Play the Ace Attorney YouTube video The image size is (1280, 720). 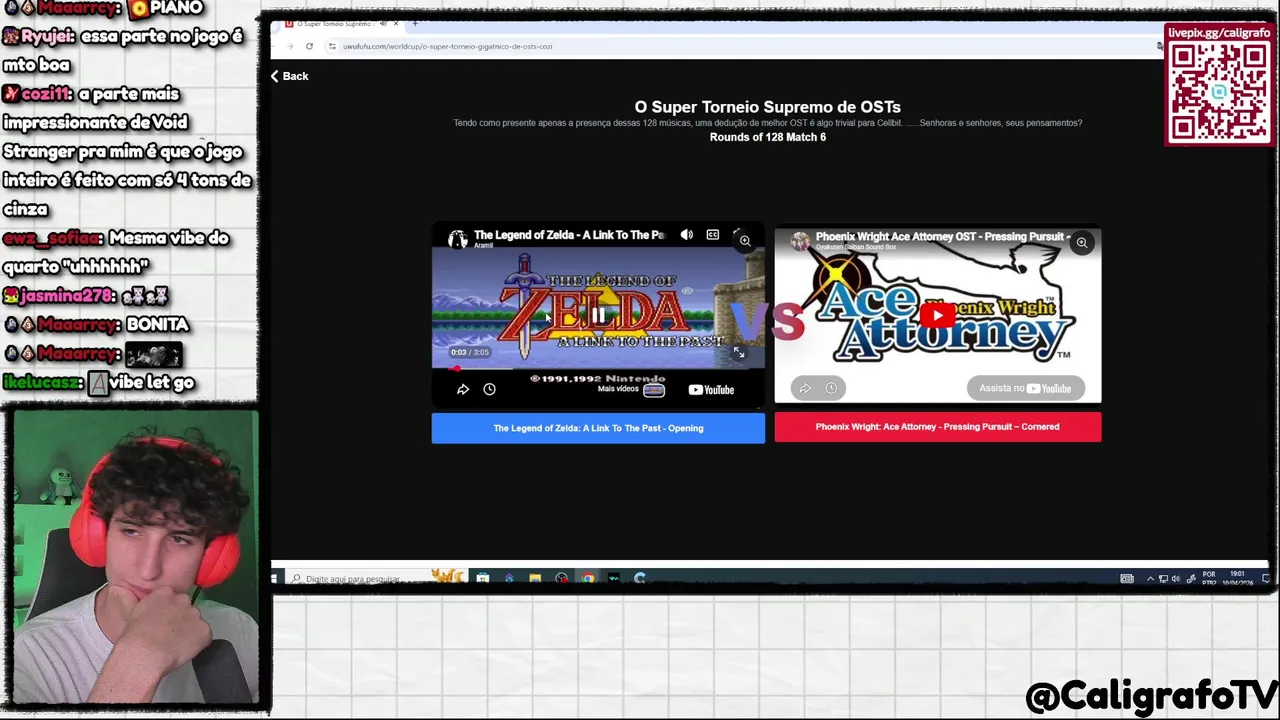click(937, 316)
